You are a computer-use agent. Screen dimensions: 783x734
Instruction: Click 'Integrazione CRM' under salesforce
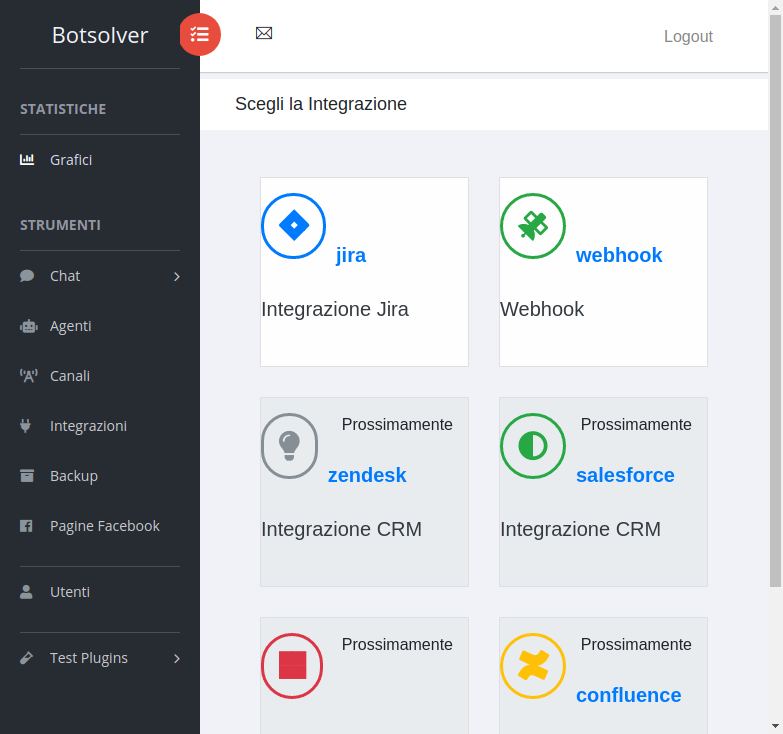pos(580,529)
